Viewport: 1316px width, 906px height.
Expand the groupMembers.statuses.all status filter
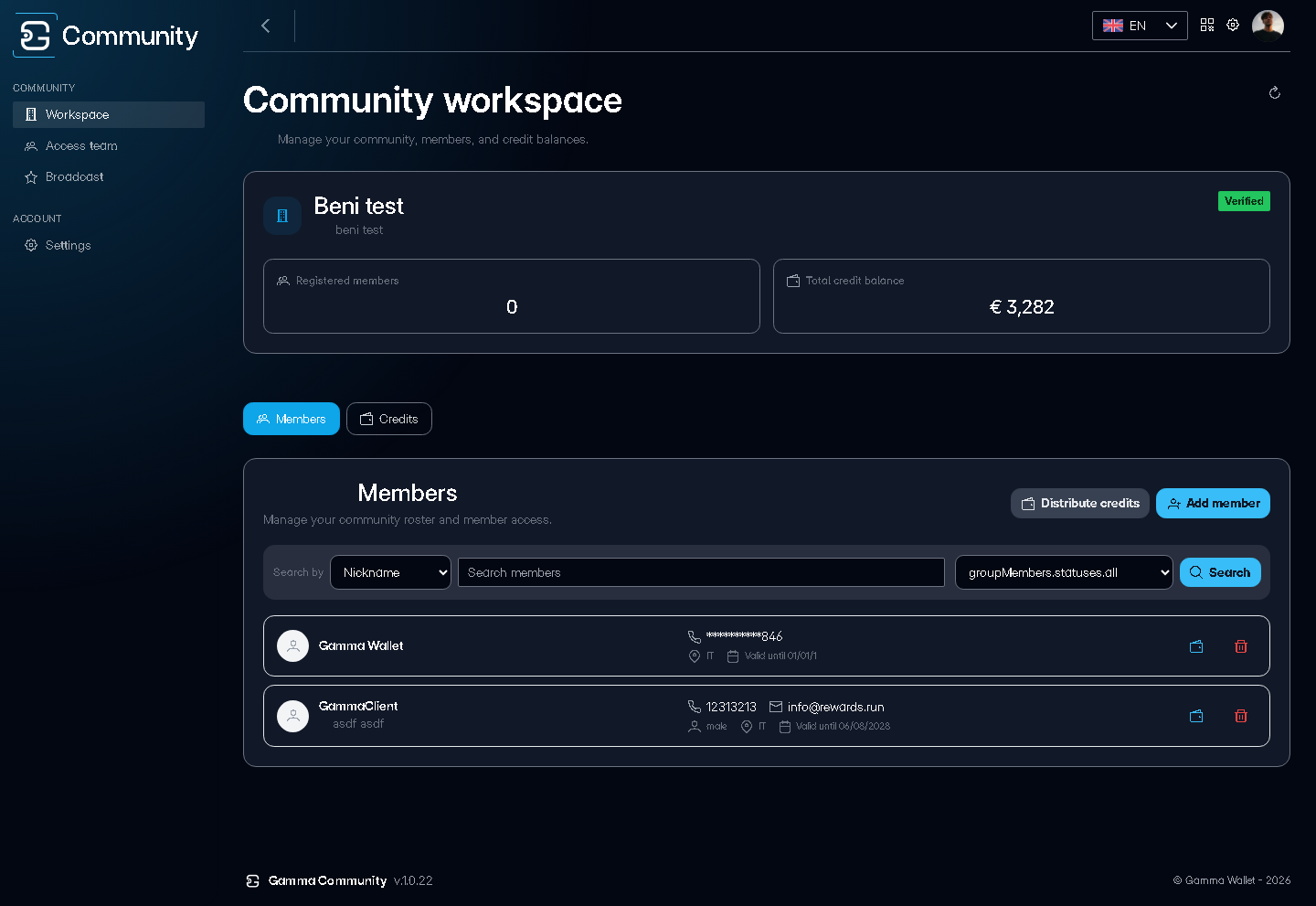(x=1064, y=572)
